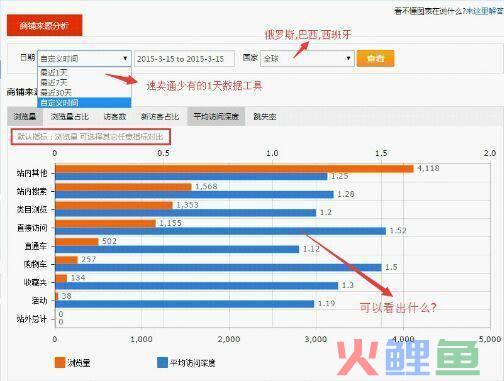Click the orange bar labeled 1,568
Image resolution: width=504 pixels, height=381 pixels.
123,187
